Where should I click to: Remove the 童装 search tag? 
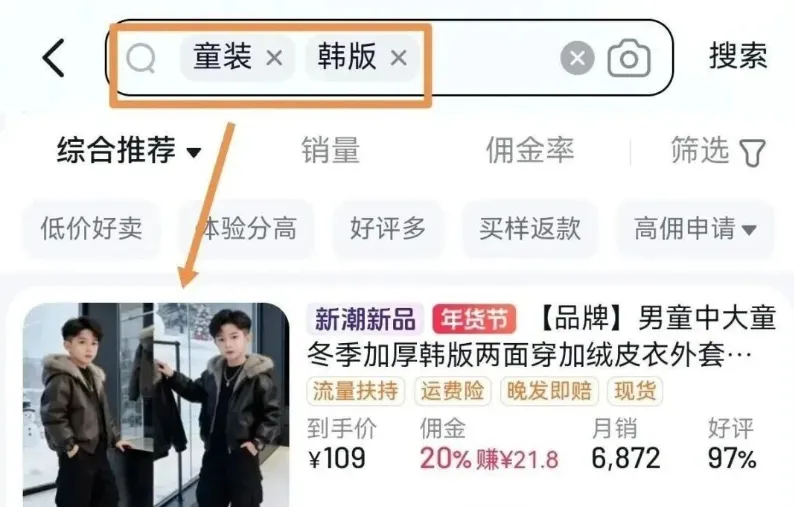274,58
